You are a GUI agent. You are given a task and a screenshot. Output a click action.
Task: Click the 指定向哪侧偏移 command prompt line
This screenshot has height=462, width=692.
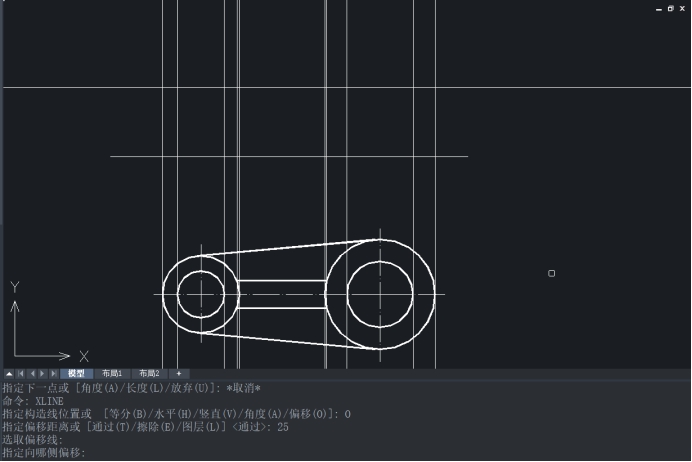[x=44, y=453]
